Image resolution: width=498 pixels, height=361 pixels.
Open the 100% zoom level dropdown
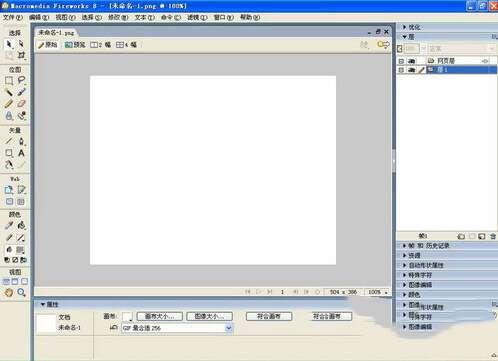(386, 292)
